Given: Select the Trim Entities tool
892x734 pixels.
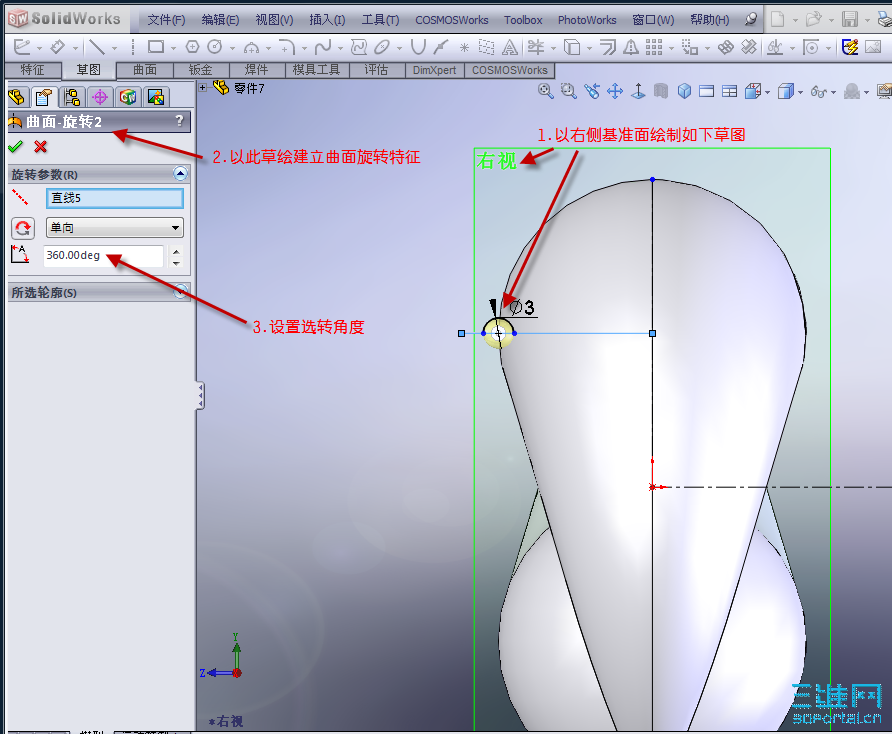Looking at the screenshot, I should pyautogui.click(x=535, y=47).
